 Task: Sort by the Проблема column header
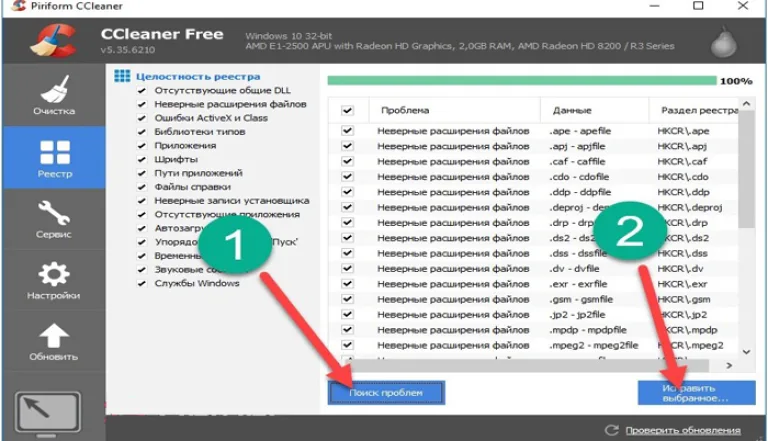pos(454,110)
